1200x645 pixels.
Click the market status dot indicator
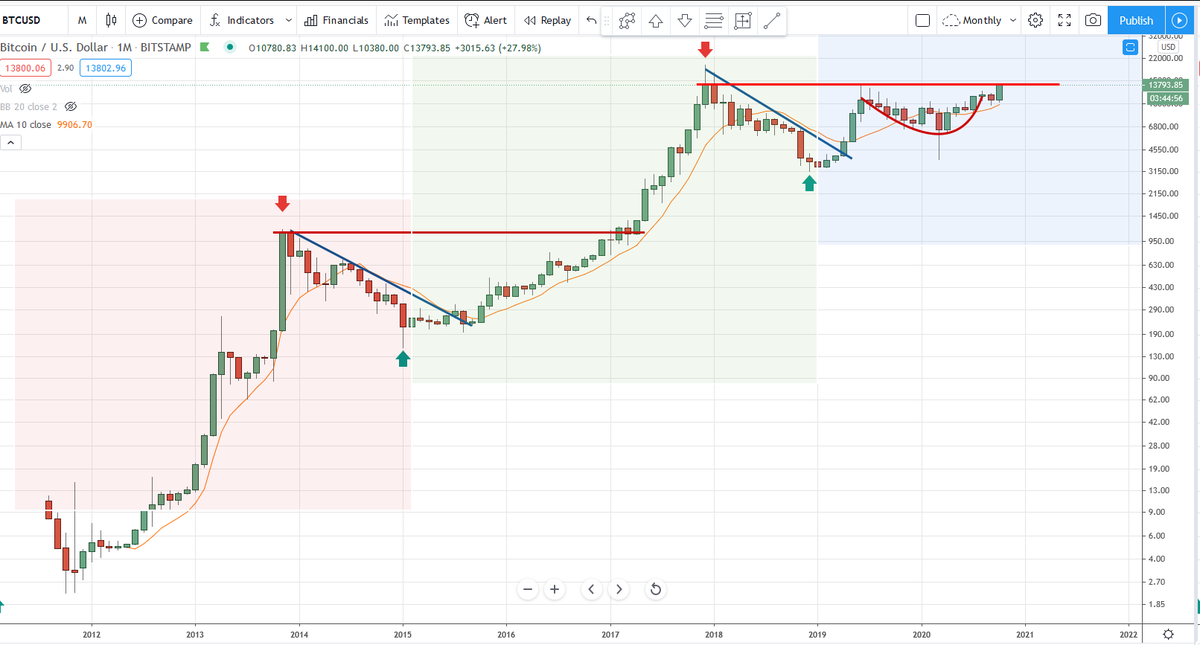point(231,47)
